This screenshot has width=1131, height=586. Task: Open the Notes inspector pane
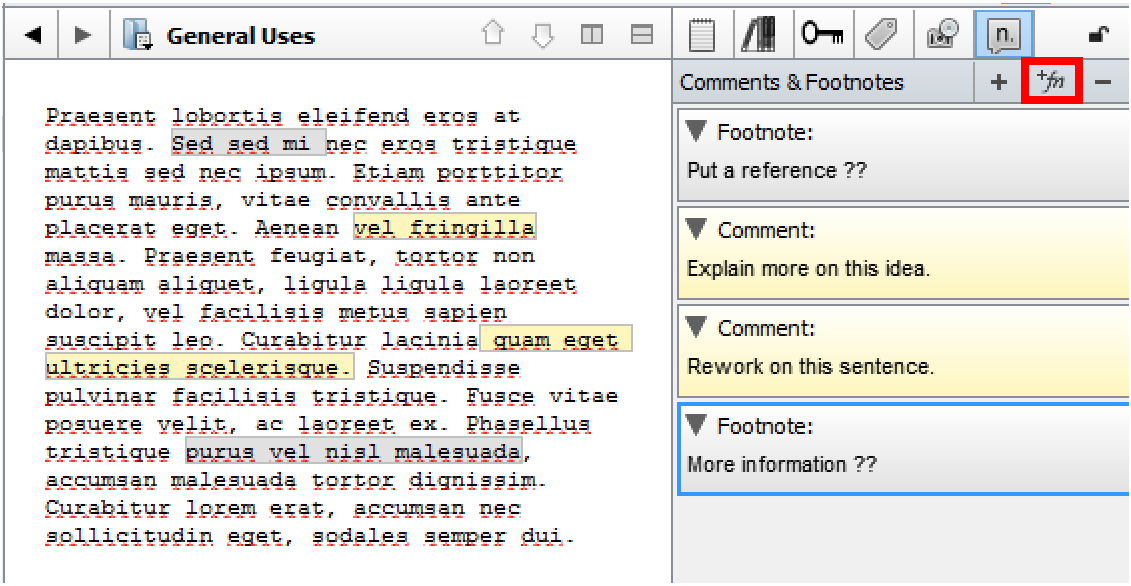point(703,35)
